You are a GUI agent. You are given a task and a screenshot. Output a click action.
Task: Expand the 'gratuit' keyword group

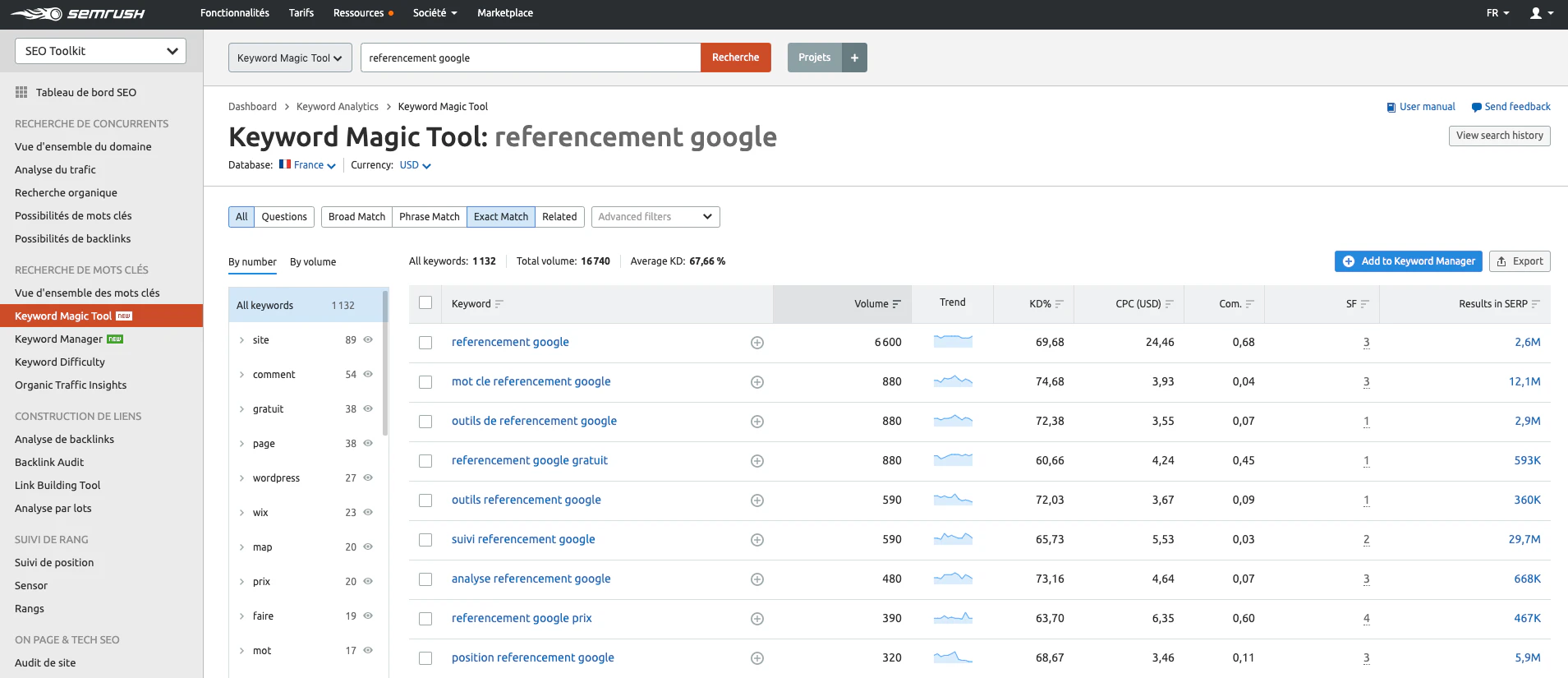(241, 409)
